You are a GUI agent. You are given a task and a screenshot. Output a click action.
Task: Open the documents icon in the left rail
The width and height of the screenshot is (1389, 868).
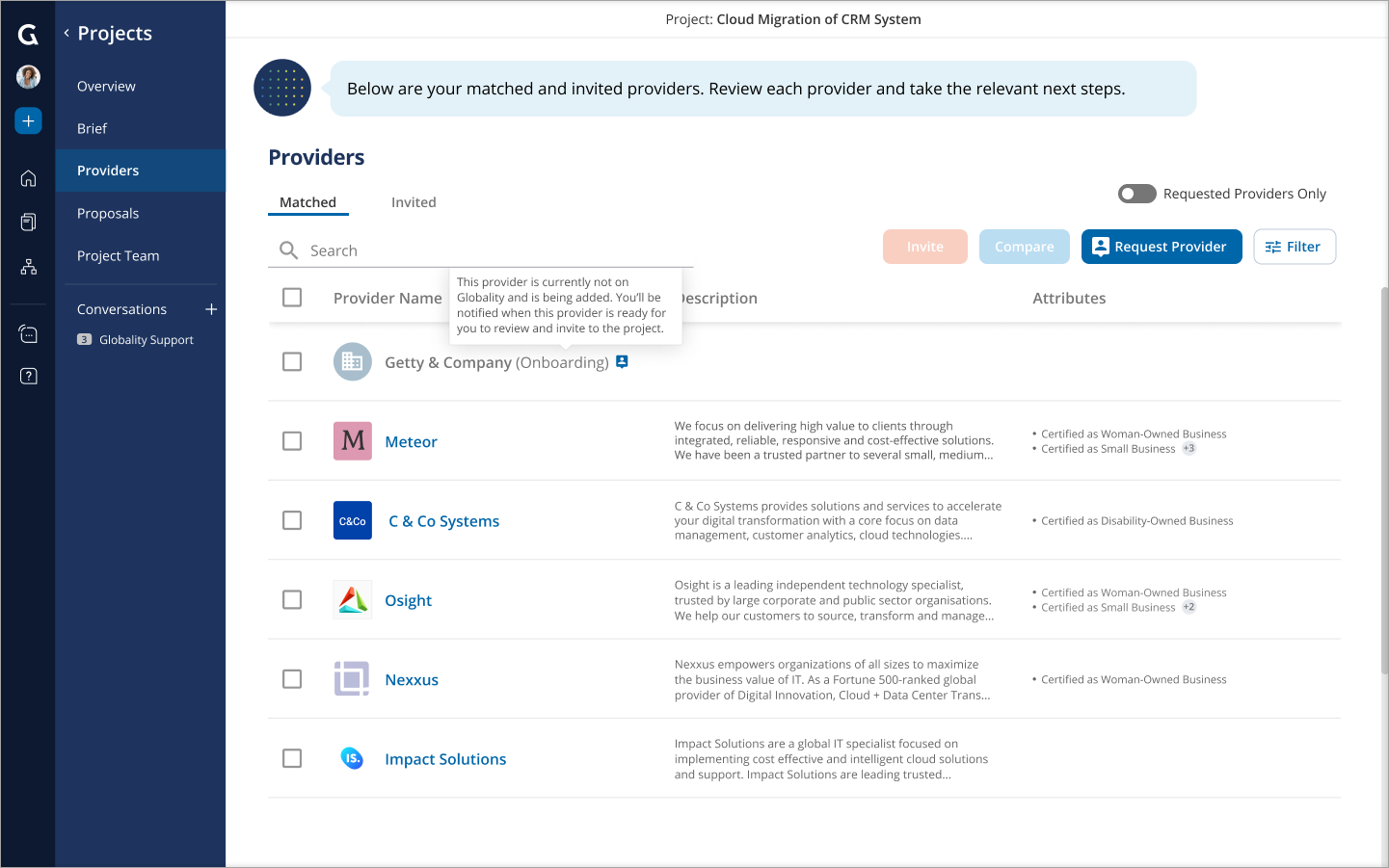(28, 221)
